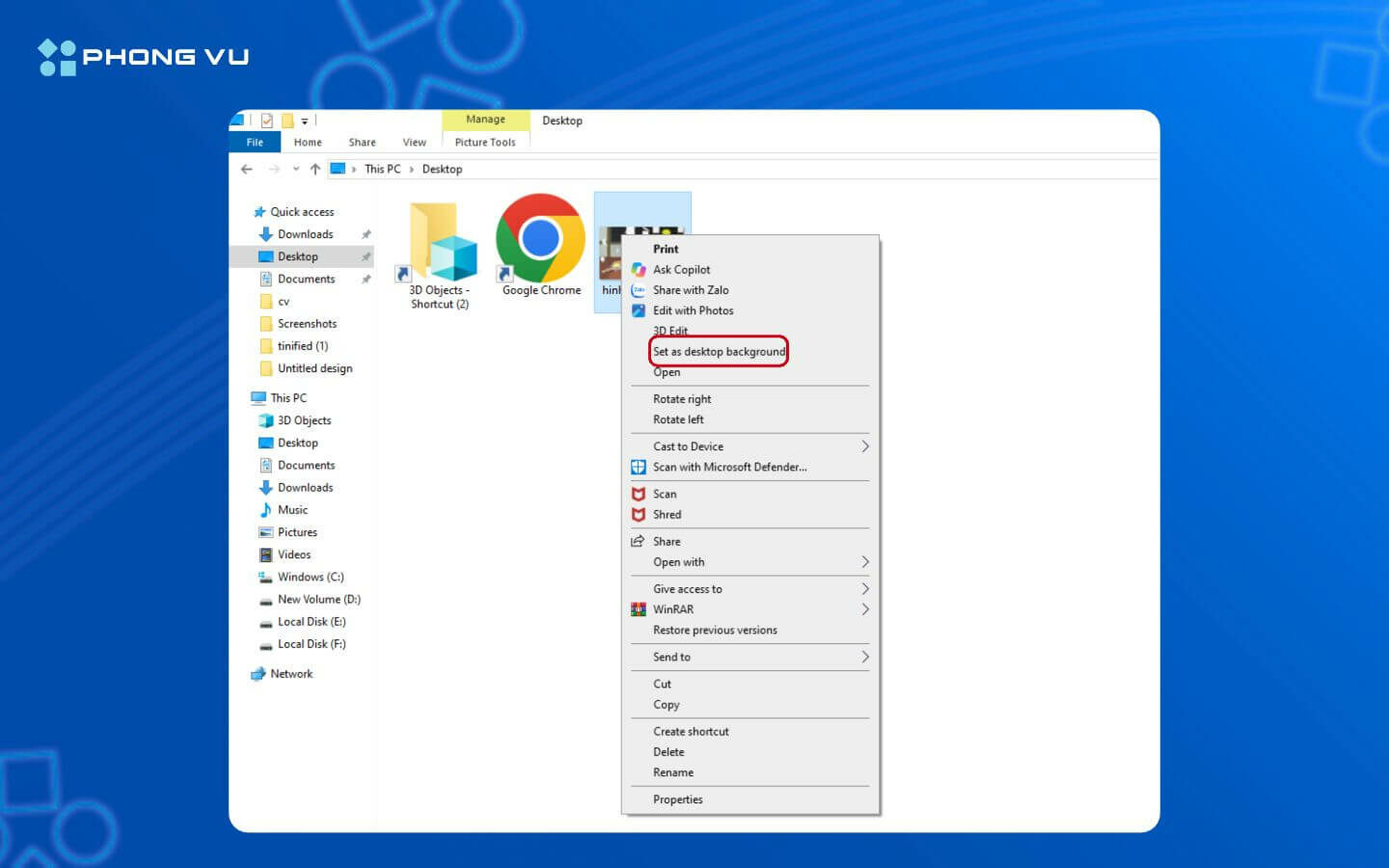The image size is (1389, 868).
Task: Click the McAfee icon next to Scan
Action: click(x=639, y=494)
